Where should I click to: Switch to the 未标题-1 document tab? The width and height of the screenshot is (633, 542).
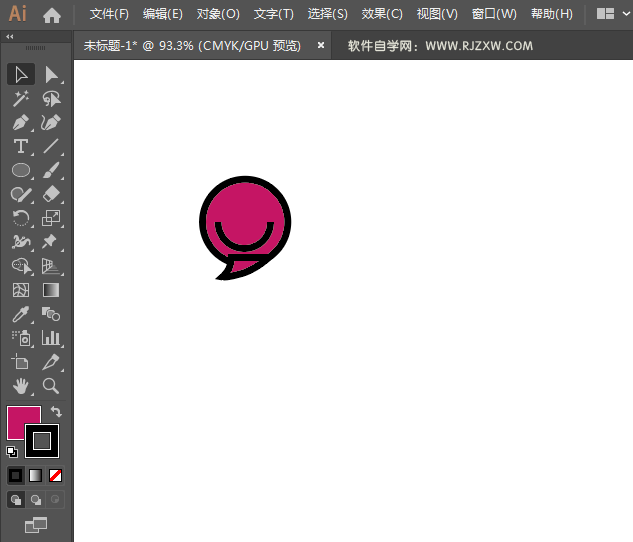point(192,45)
